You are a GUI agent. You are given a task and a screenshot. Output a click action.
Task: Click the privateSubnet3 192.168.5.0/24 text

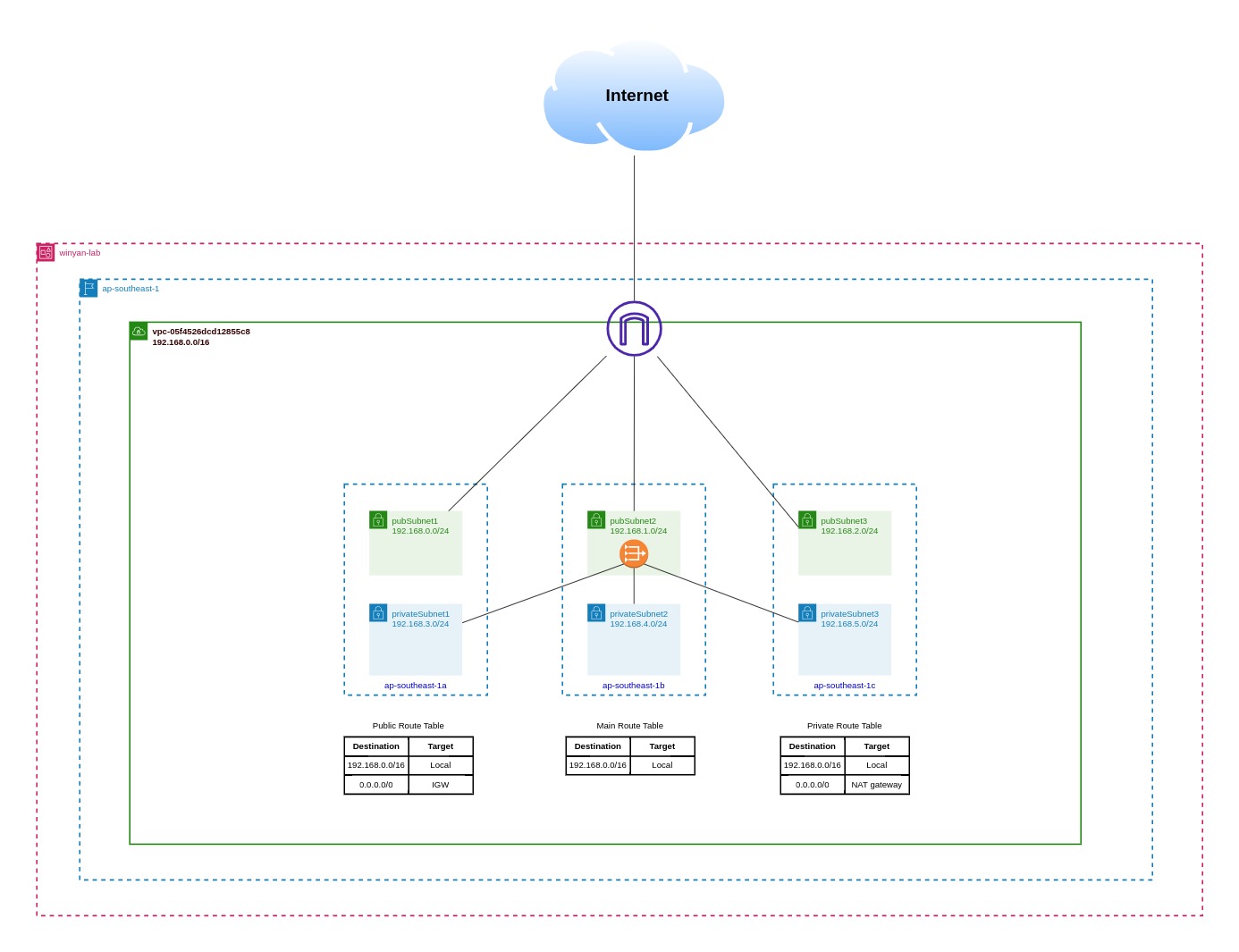849,619
